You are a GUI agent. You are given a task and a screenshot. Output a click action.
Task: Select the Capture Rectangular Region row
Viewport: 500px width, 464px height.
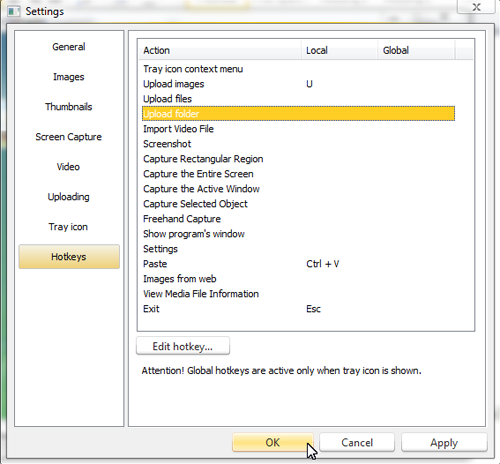click(x=298, y=159)
